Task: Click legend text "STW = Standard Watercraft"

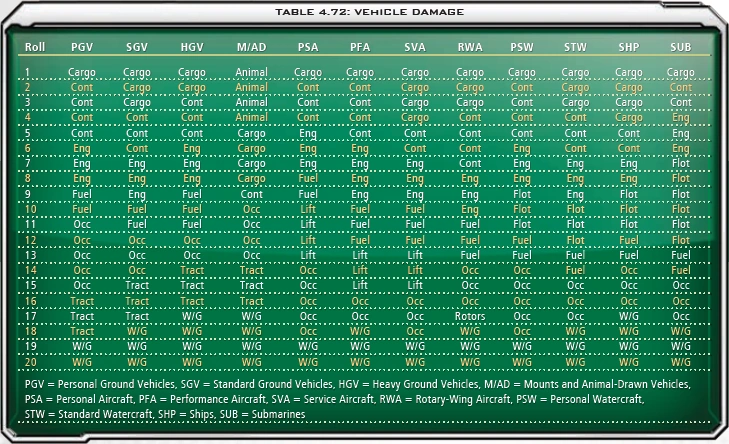Action: pyautogui.click(x=88, y=414)
